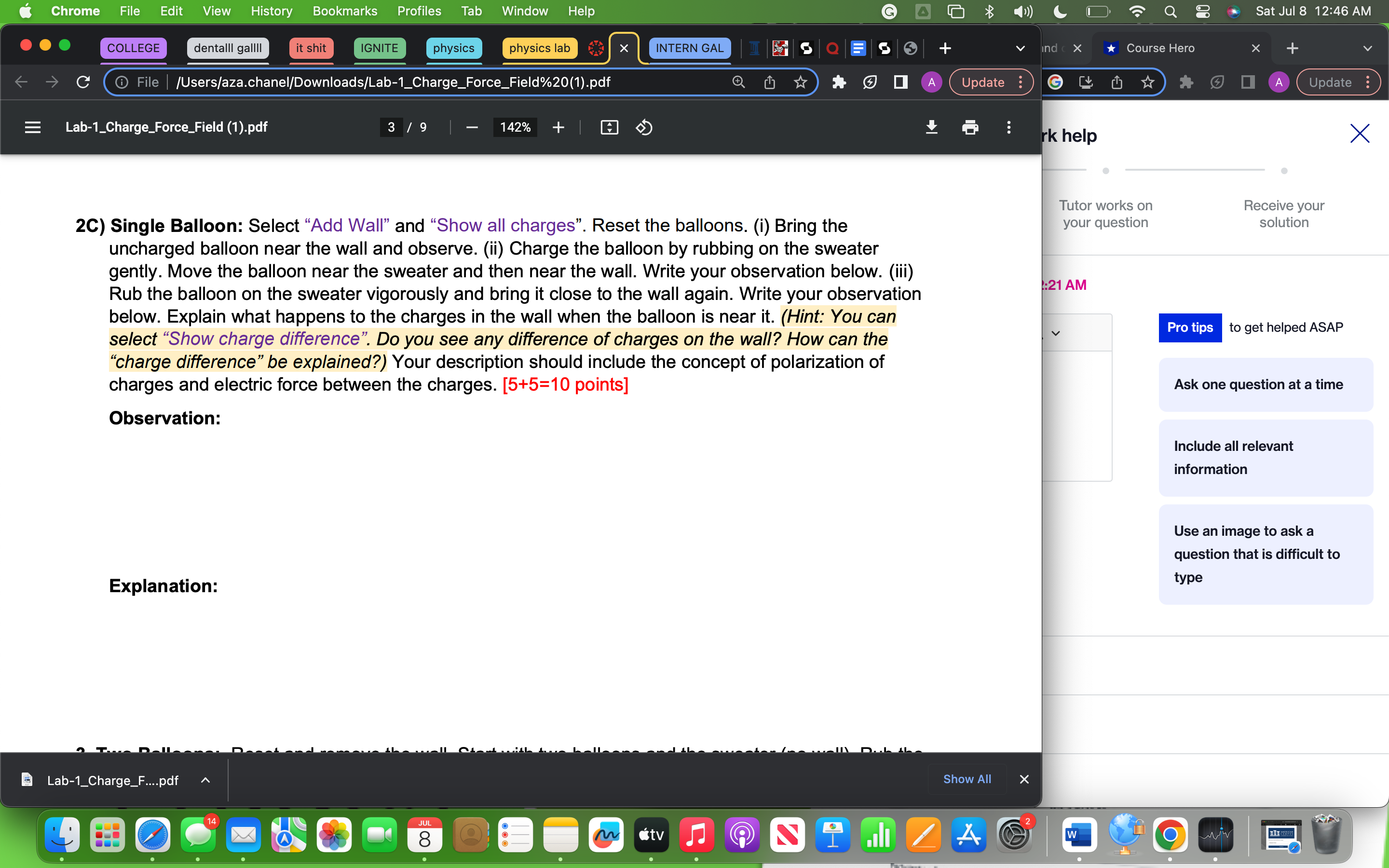Collapse the downloaded Lab-1 PDF file popup
The height and width of the screenshot is (868, 1389).
[x=205, y=780]
